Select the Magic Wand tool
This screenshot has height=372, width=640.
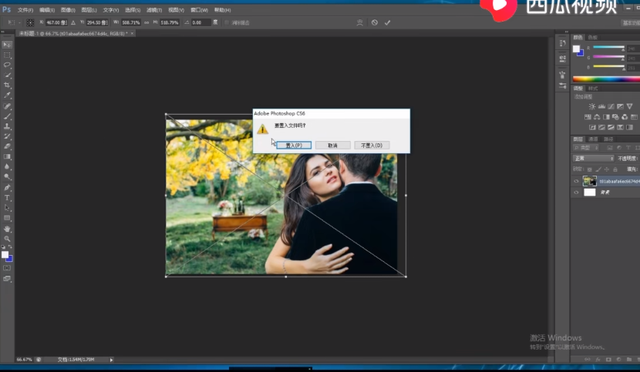pyautogui.click(x=7, y=75)
